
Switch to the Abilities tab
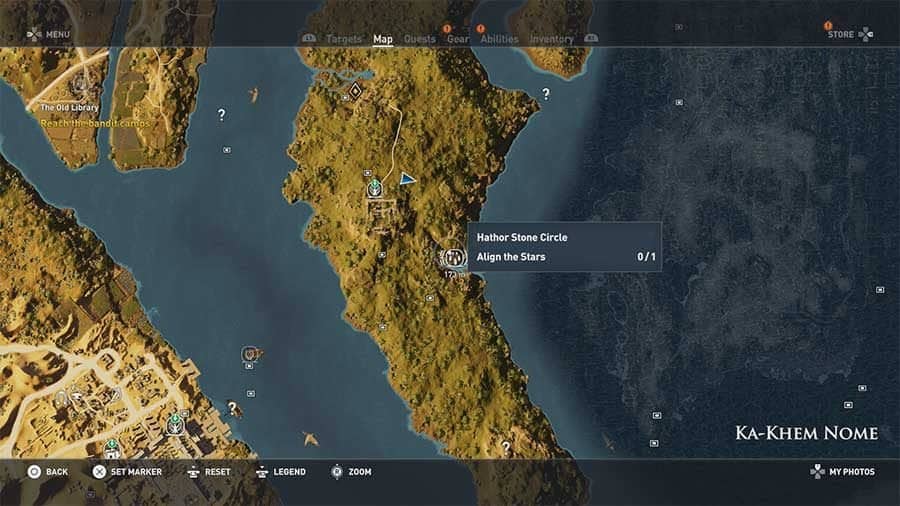(499, 39)
